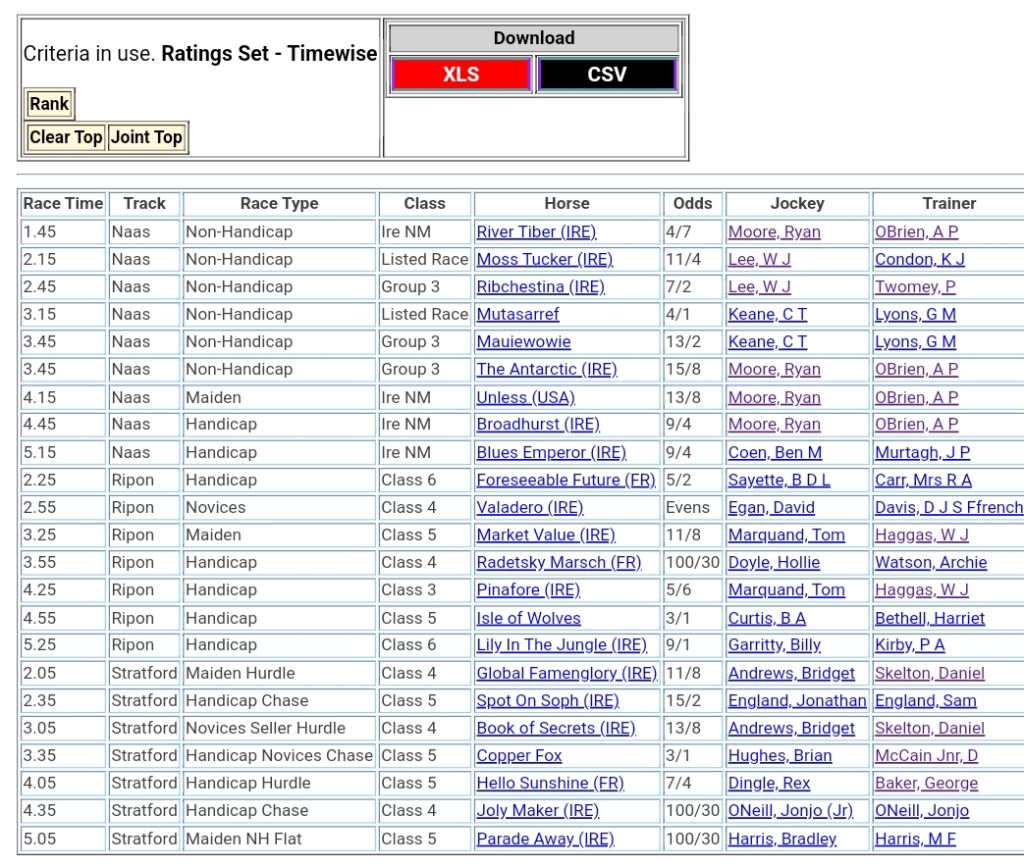Viewport: 1024px width, 866px height.
Task: Download ratings as XLS file
Action: [x=461, y=75]
